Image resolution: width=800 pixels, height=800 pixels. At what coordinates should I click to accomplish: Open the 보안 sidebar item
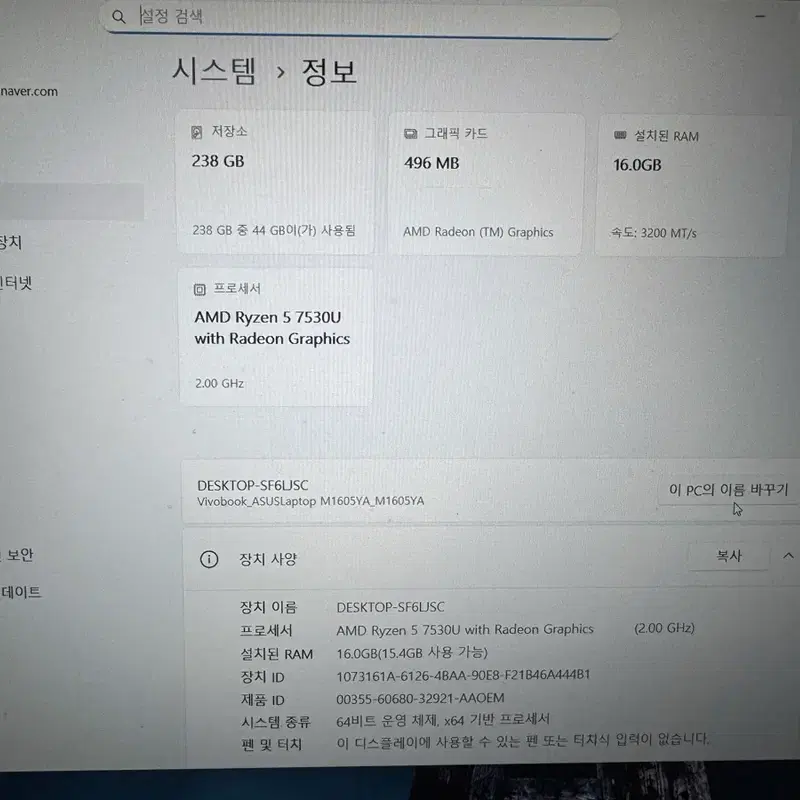tap(19, 555)
